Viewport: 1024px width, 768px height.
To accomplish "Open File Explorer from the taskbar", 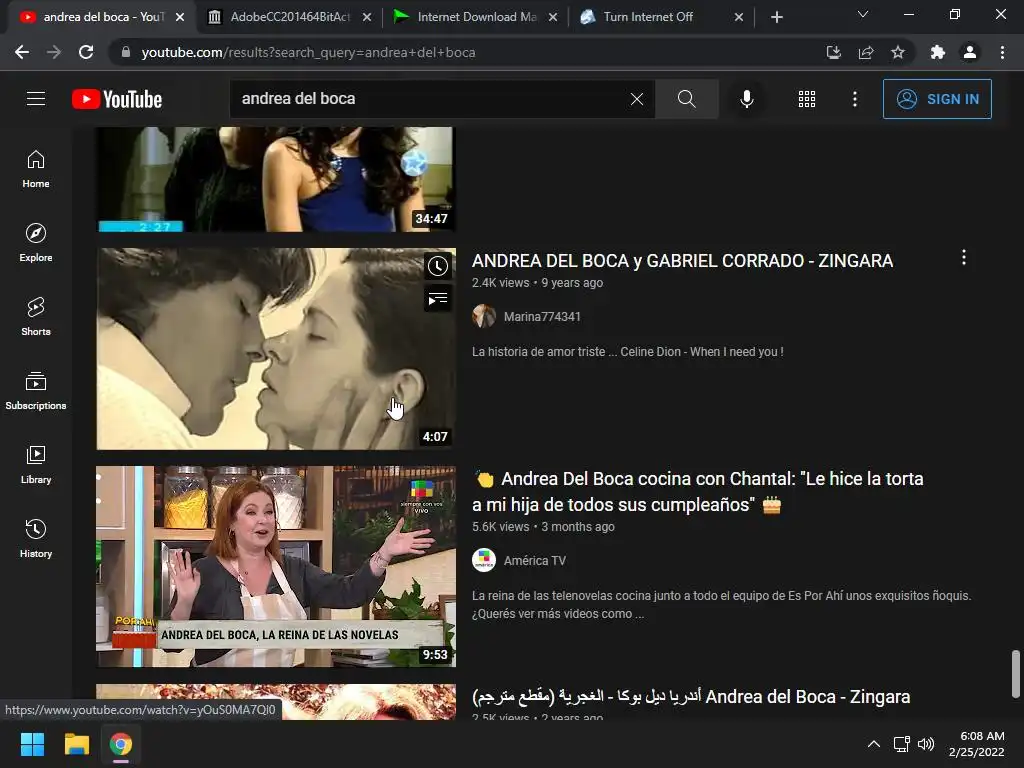I will (76, 744).
